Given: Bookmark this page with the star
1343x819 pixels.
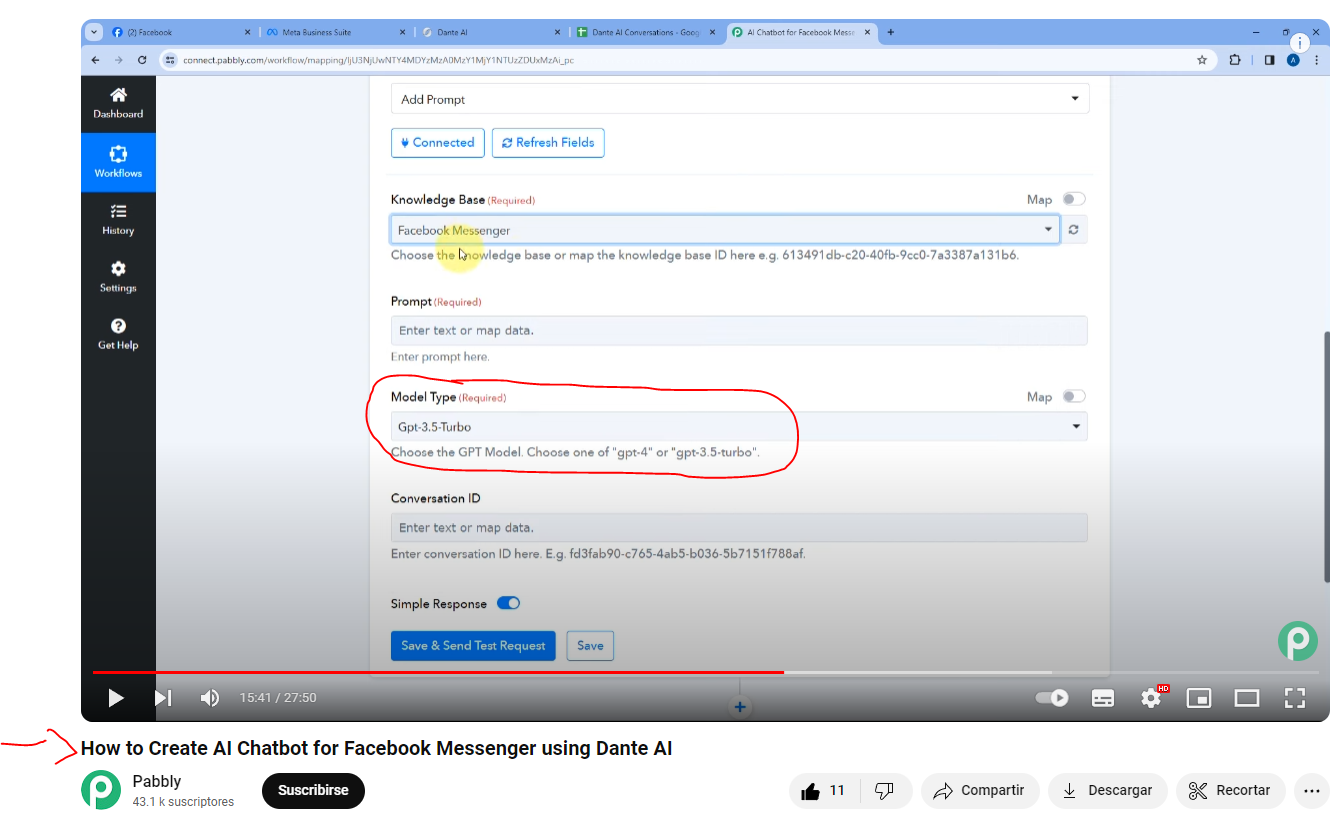Looking at the screenshot, I should click(x=1202, y=60).
